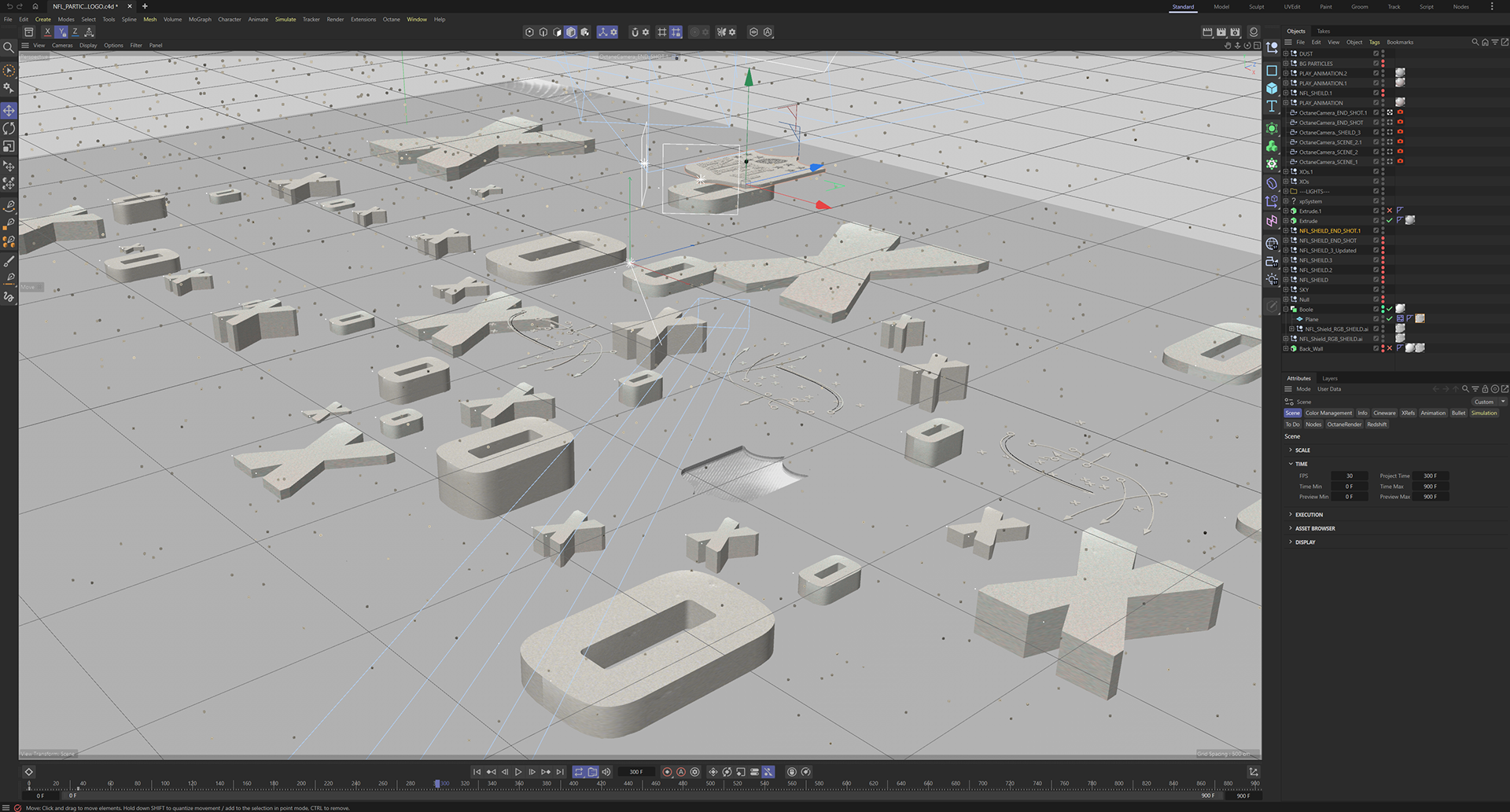Viewport: 1510px width, 812px height.
Task: Toggle visibility dots for BG PARTICLES
Action: (x=1383, y=64)
